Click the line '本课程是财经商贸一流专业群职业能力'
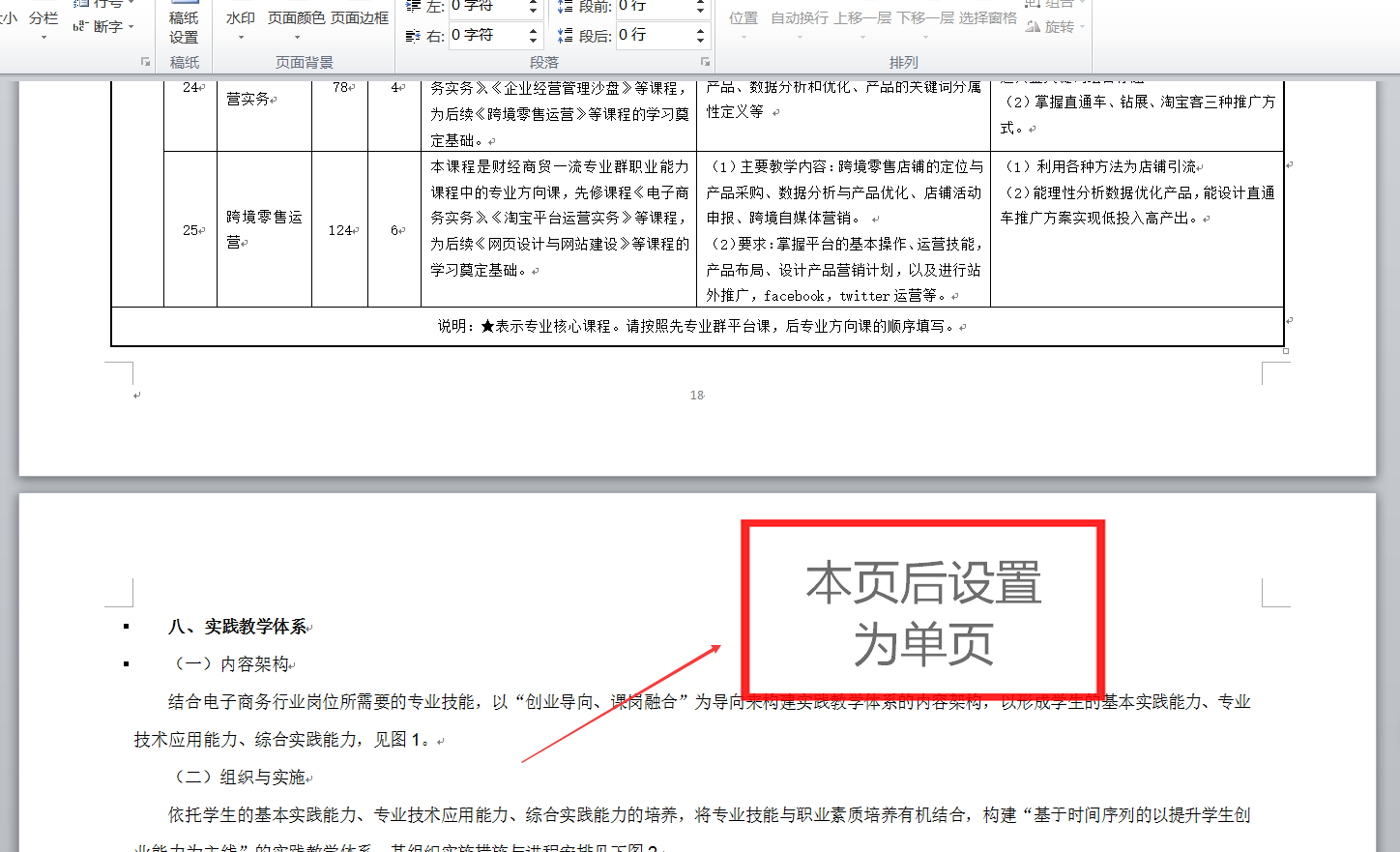 [x=560, y=166]
